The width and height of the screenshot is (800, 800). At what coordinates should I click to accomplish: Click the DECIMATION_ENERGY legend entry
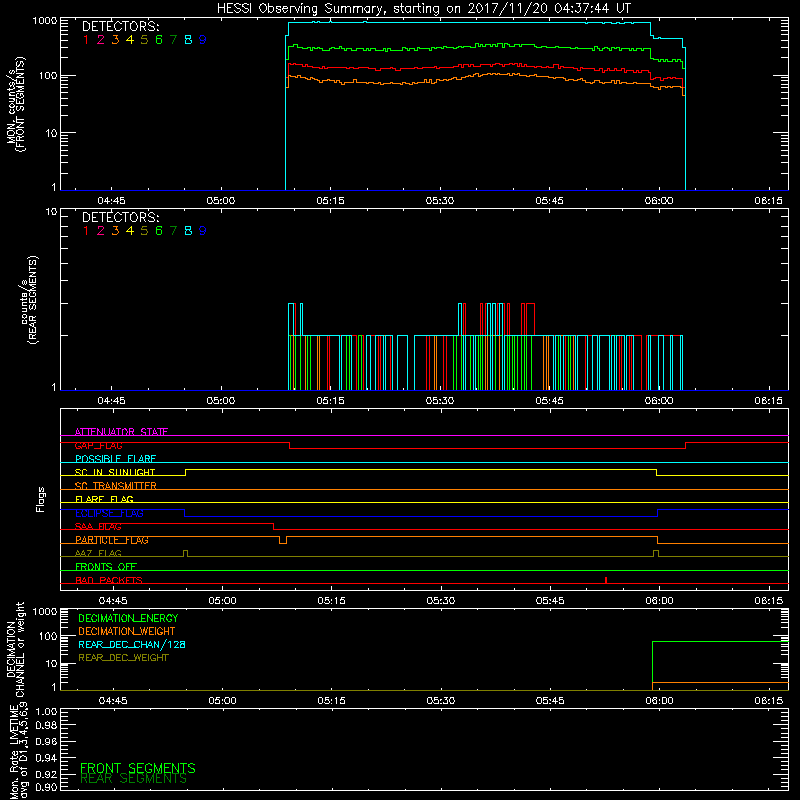pyautogui.click(x=128, y=618)
